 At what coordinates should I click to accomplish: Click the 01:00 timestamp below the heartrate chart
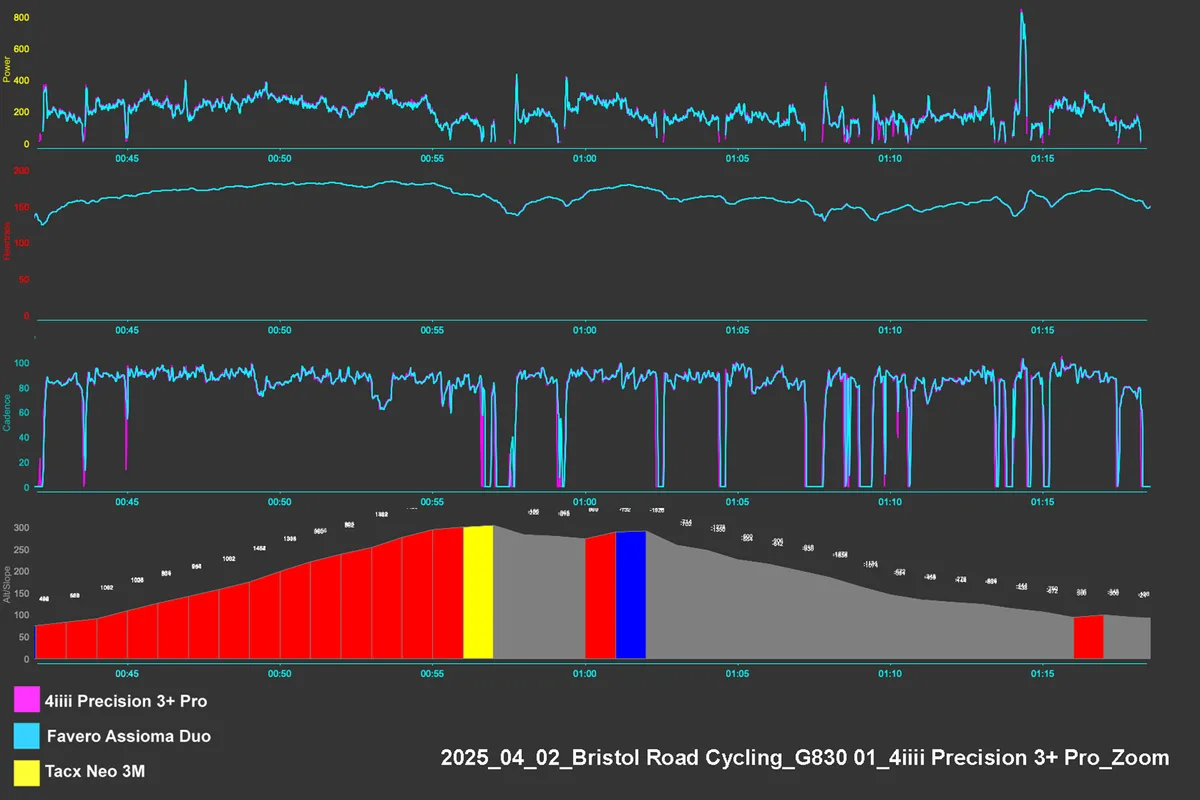[584, 330]
